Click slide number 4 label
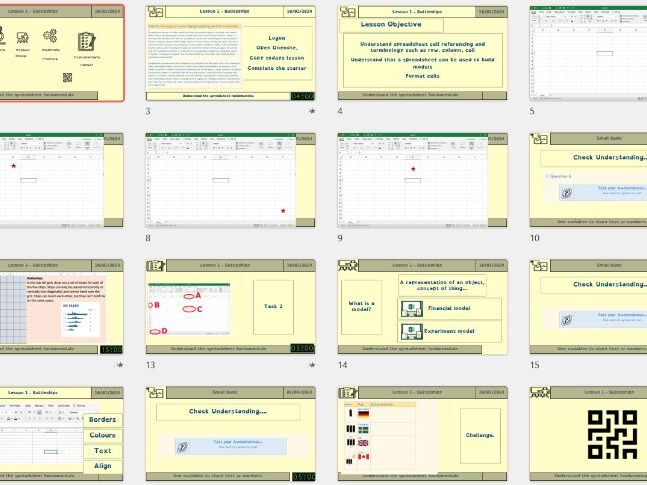This screenshot has width=647, height=485. [x=340, y=111]
